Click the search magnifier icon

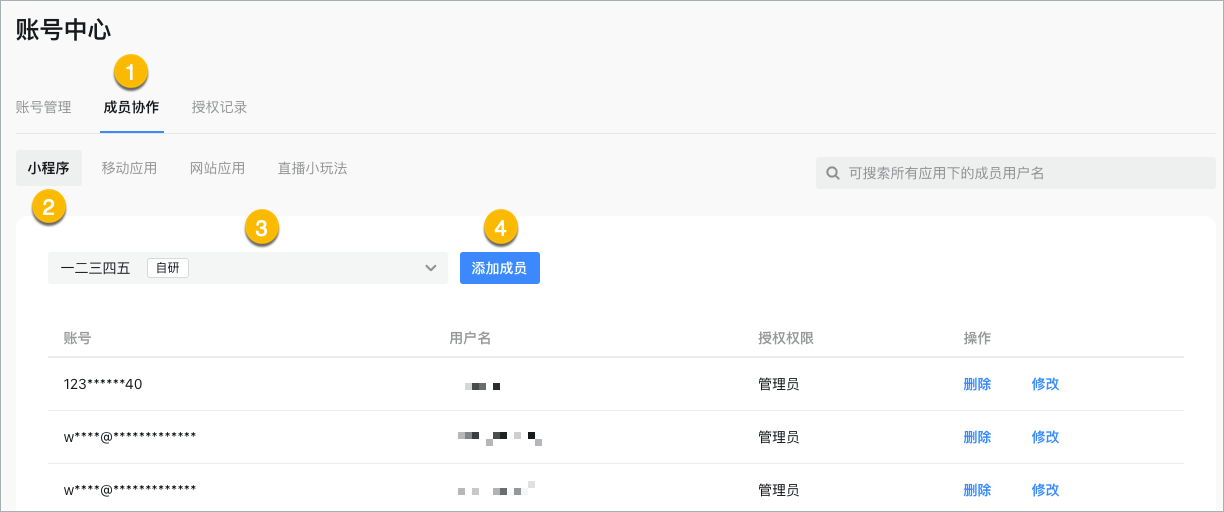[x=832, y=173]
